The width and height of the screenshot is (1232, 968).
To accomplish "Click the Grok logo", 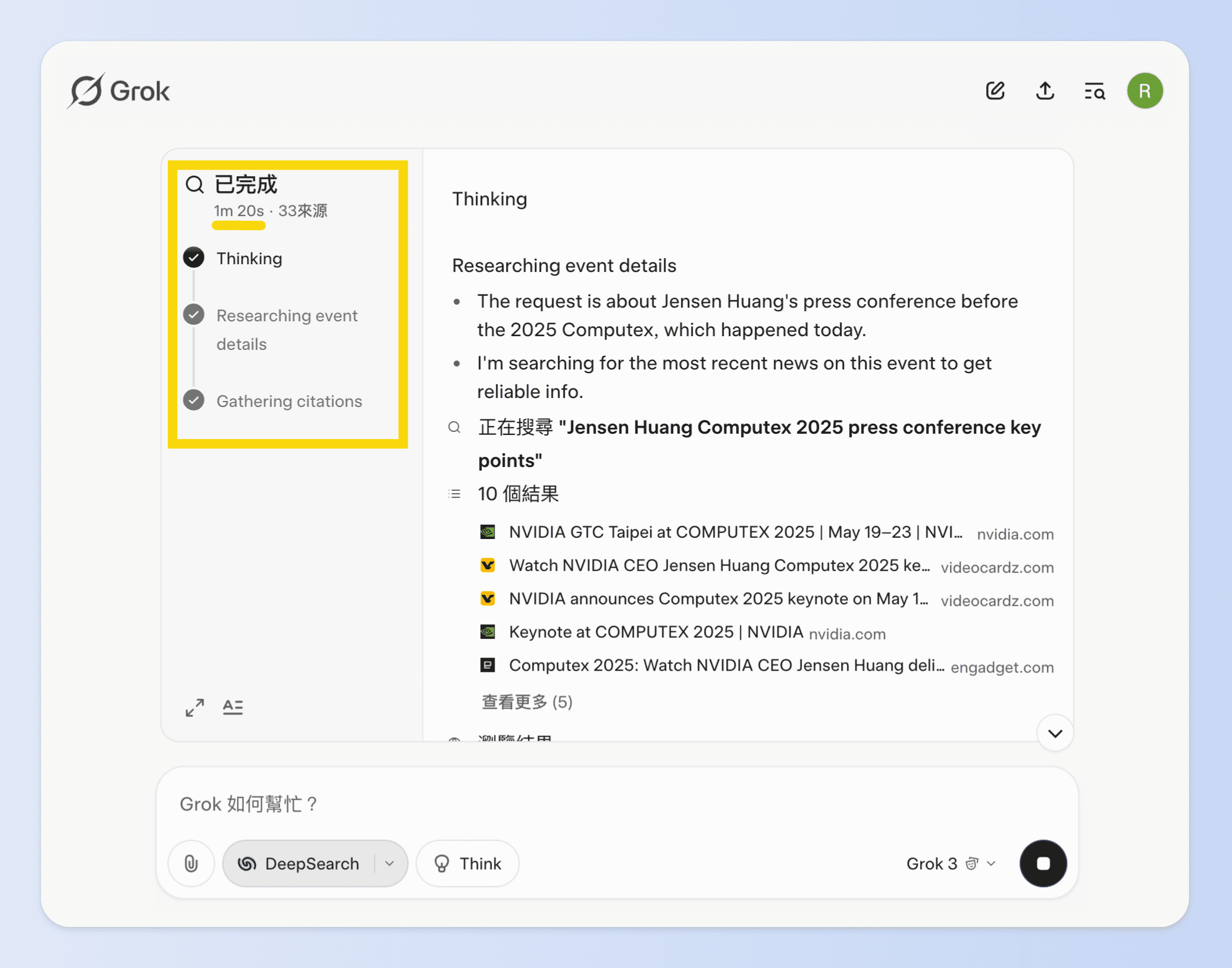I will (118, 90).
